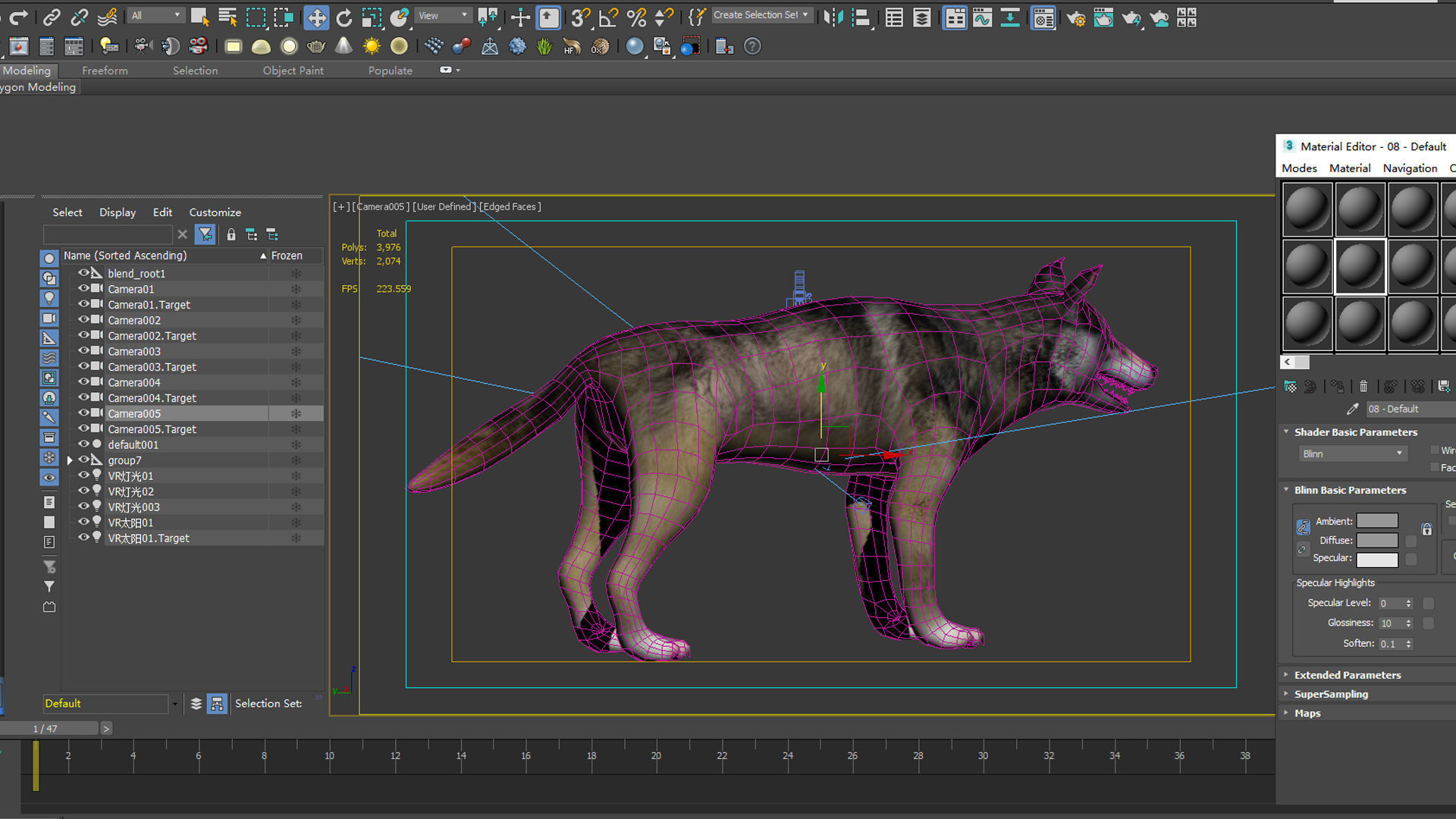
Task: Toggle the scene explorer filter funnel button
Action: (205, 234)
